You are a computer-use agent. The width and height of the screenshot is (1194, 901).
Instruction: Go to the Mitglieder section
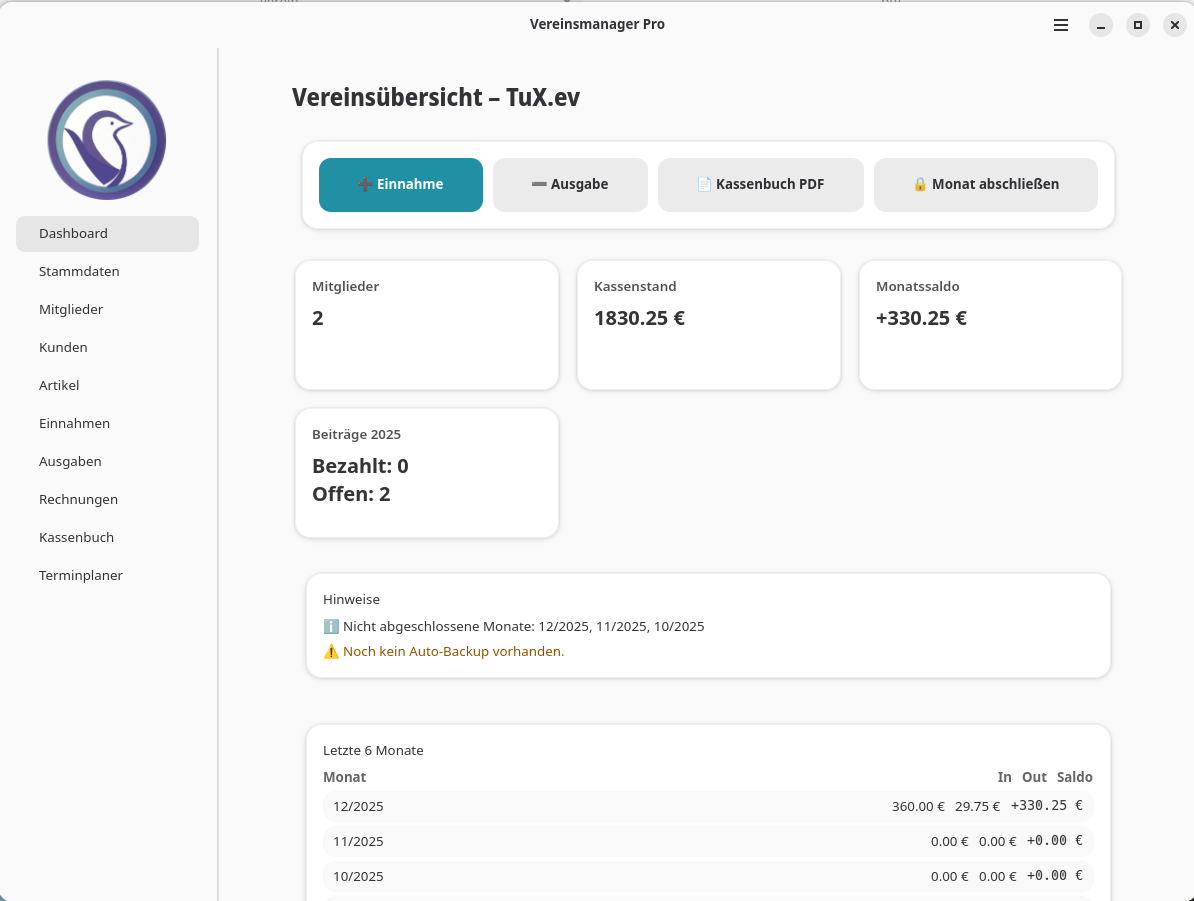pyautogui.click(x=71, y=310)
